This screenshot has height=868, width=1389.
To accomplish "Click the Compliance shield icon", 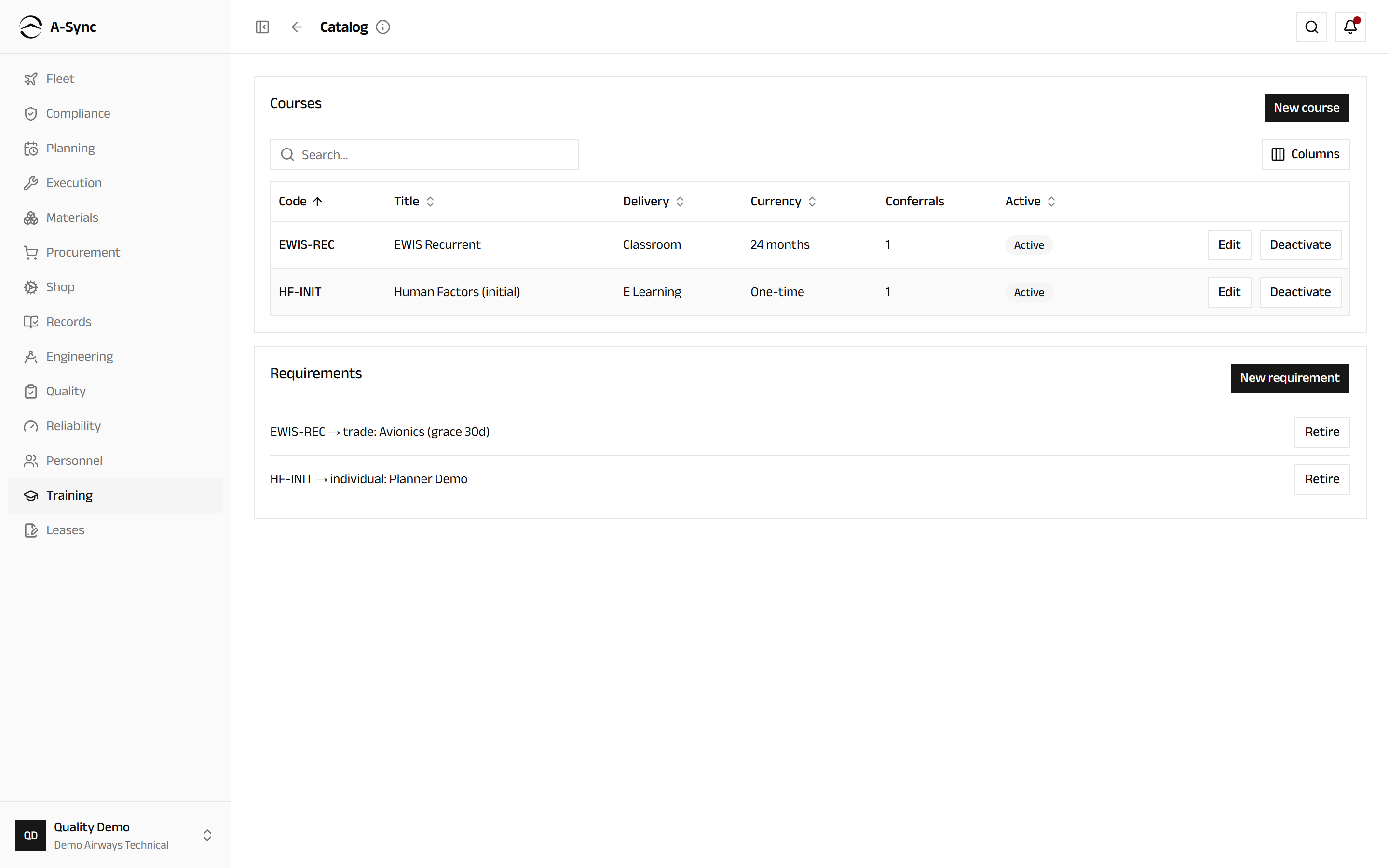I will point(31,114).
